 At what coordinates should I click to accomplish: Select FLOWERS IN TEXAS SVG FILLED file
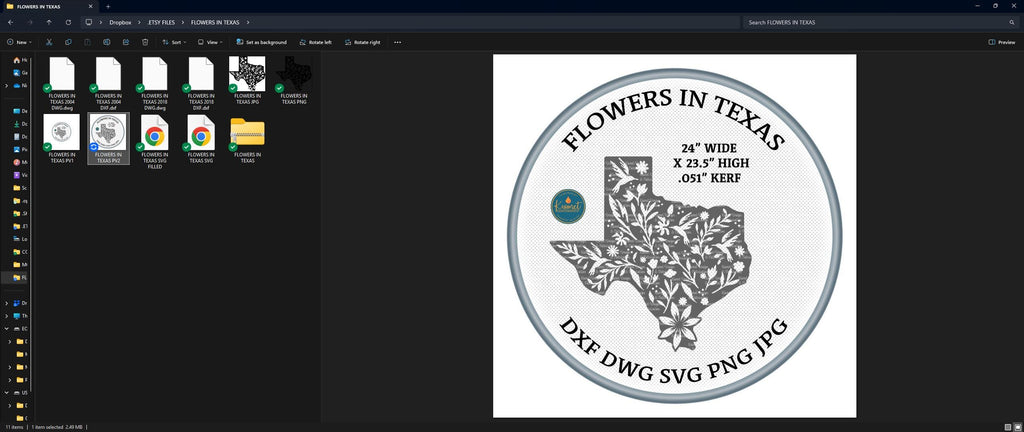point(155,142)
